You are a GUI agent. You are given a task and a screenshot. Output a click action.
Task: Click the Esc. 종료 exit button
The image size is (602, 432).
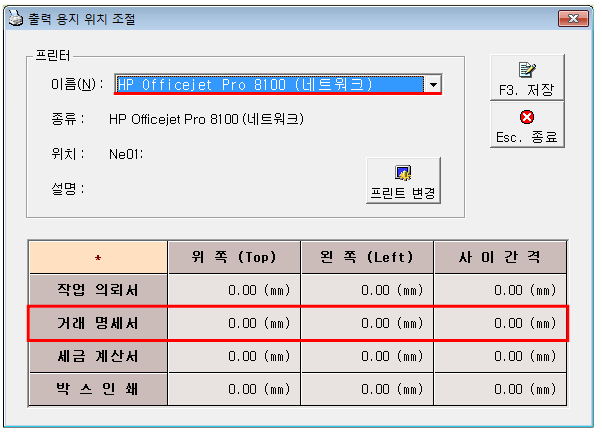tap(527, 124)
